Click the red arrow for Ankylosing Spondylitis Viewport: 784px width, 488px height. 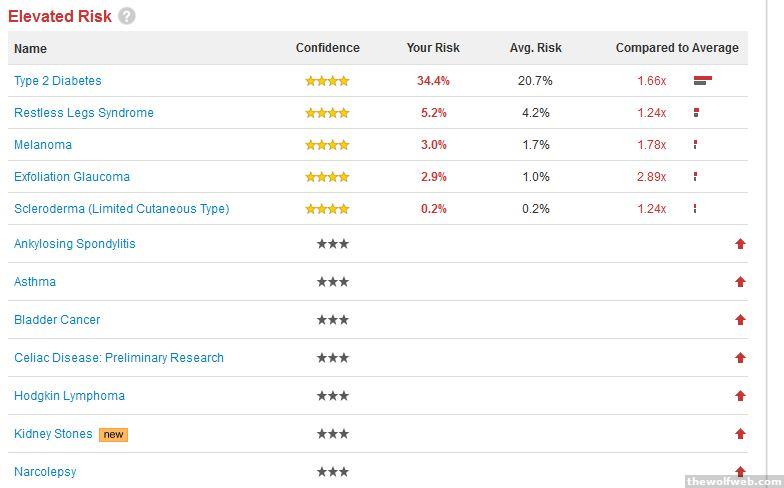(x=740, y=244)
